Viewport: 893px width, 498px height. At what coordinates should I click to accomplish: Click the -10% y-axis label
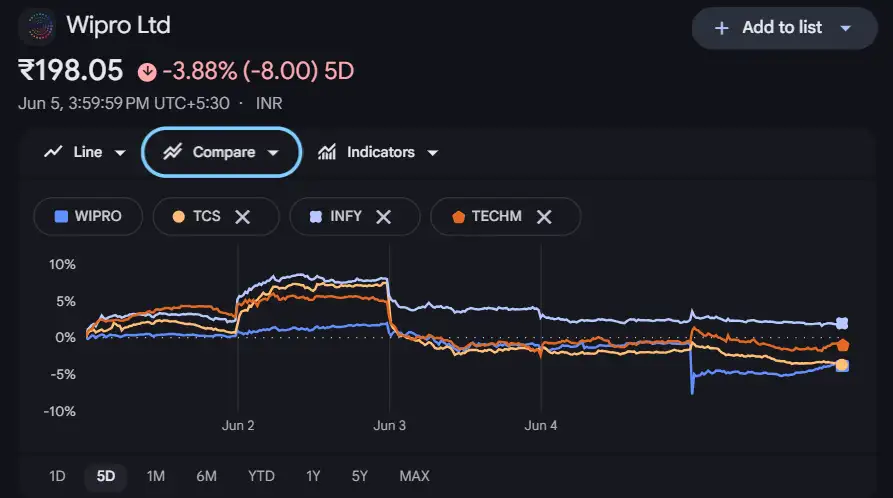pyautogui.click(x=59, y=411)
